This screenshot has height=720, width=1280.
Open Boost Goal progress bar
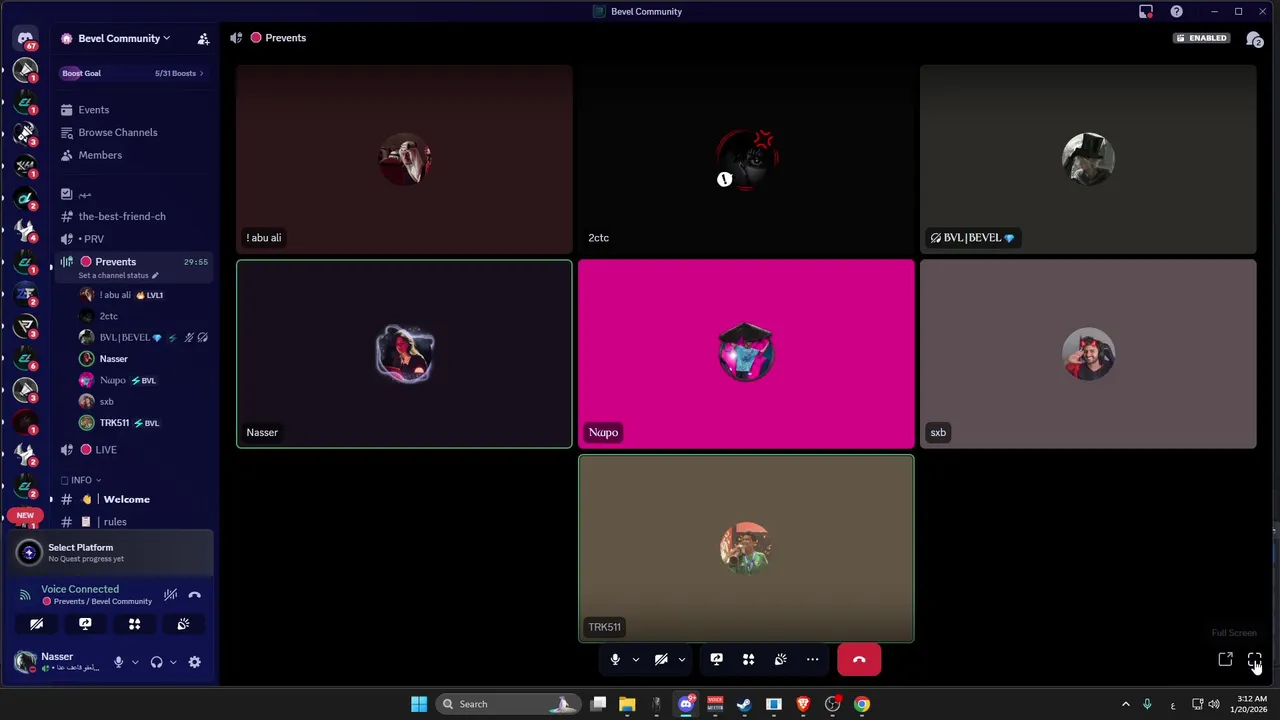(x=132, y=73)
